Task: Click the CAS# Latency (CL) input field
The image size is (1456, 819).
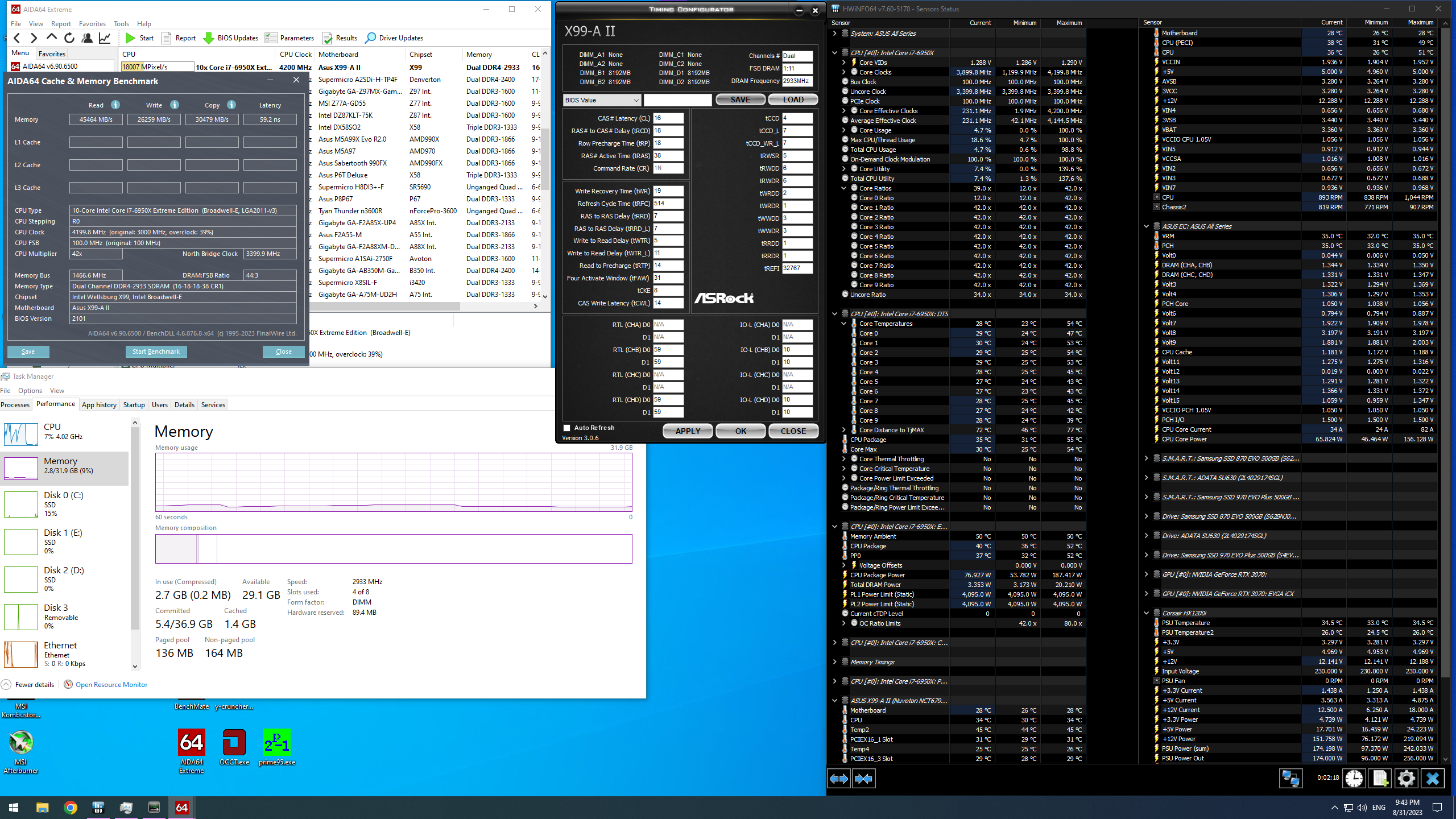Action: point(668,118)
